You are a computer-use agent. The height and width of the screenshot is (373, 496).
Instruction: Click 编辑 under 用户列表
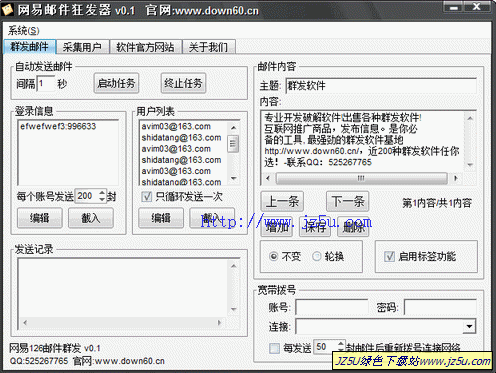161,218
